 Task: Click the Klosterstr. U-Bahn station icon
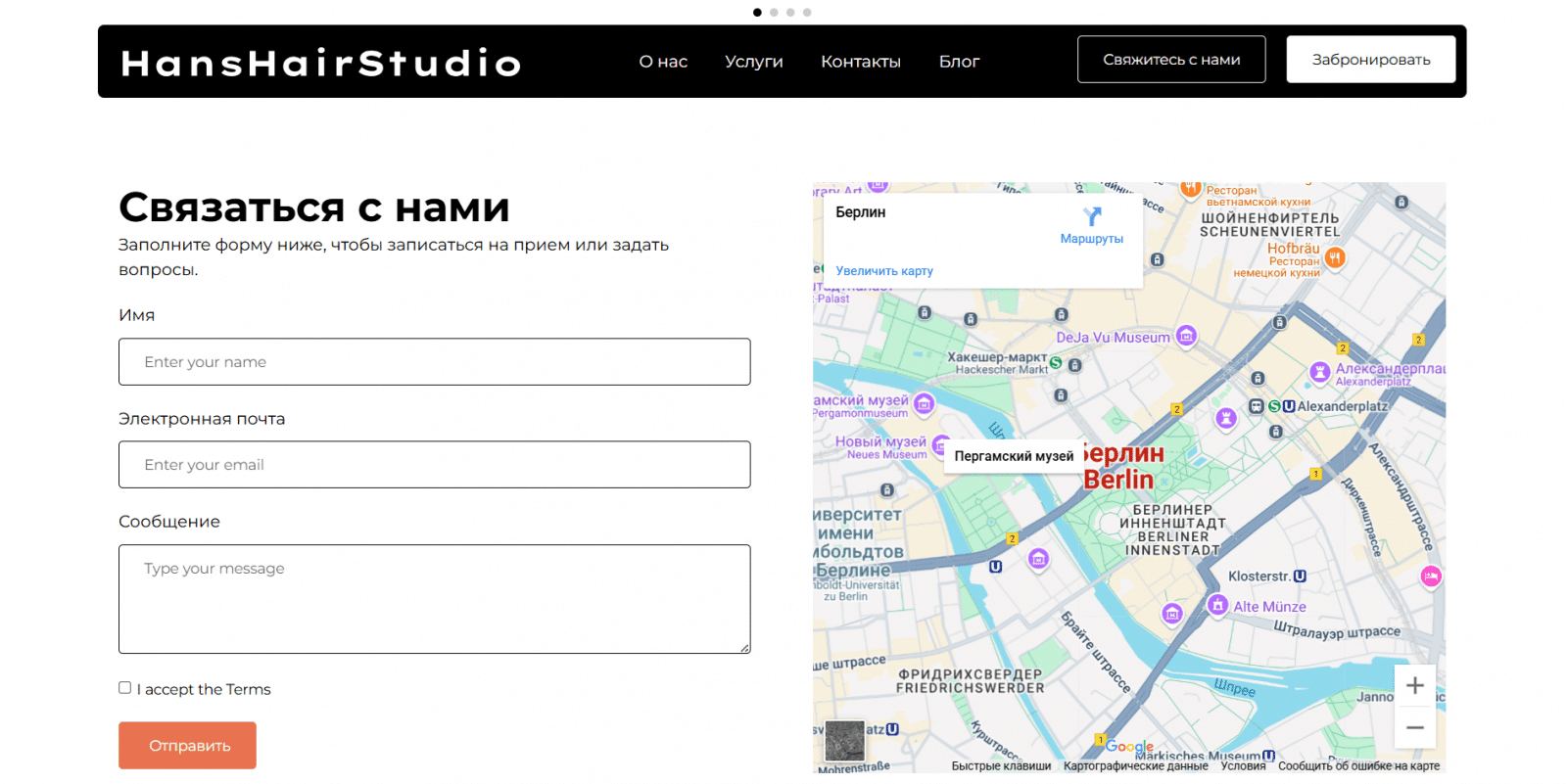[1300, 576]
